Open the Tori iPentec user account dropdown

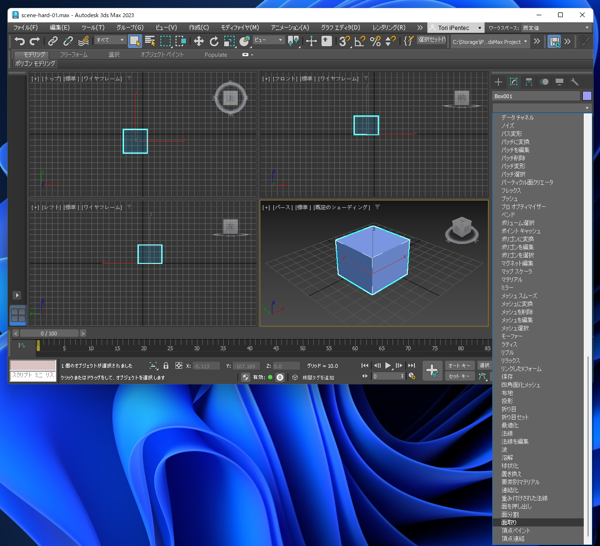pos(455,28)
